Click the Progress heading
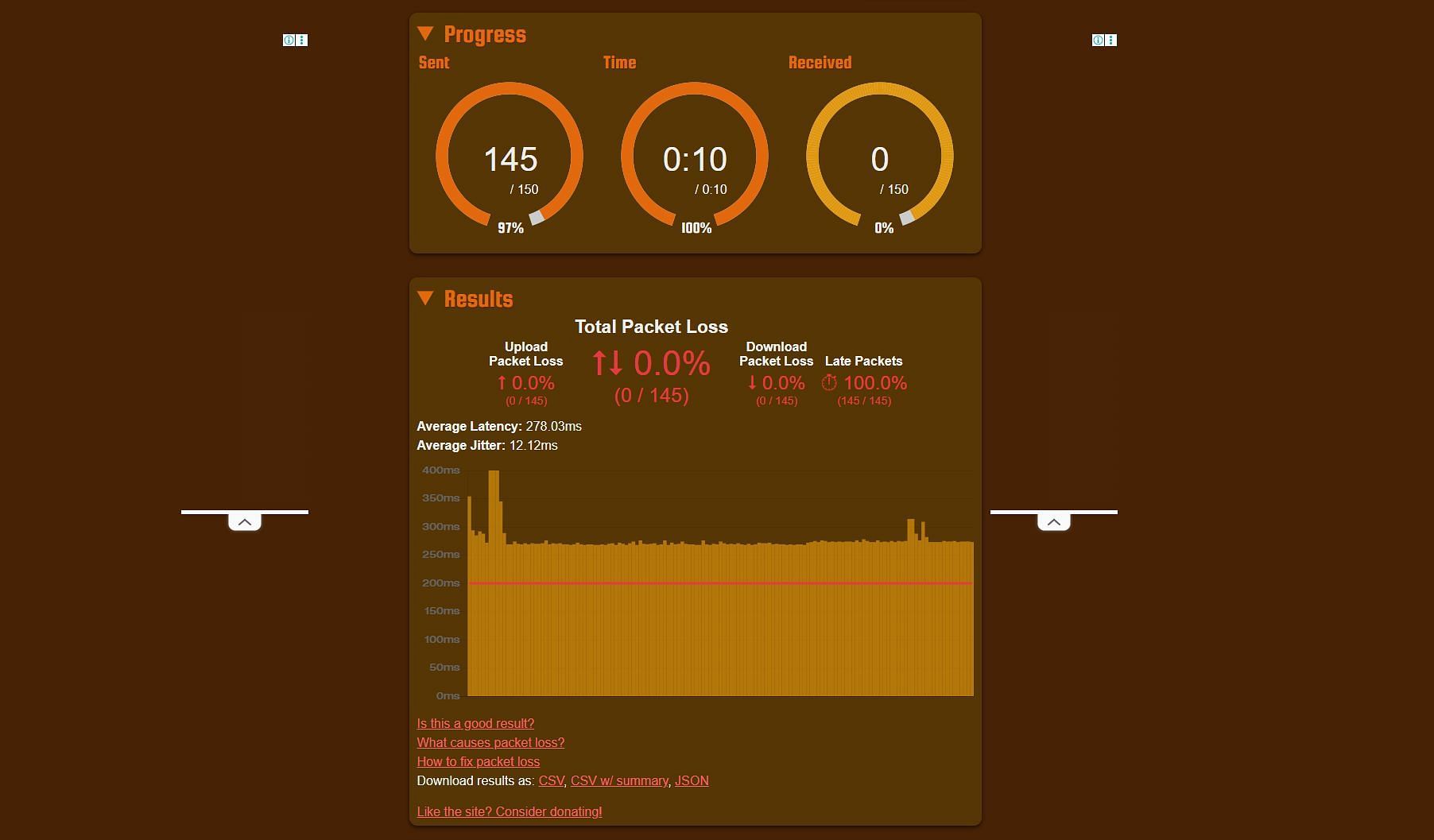The image size is (1434, 840). (x=485, y=34)
